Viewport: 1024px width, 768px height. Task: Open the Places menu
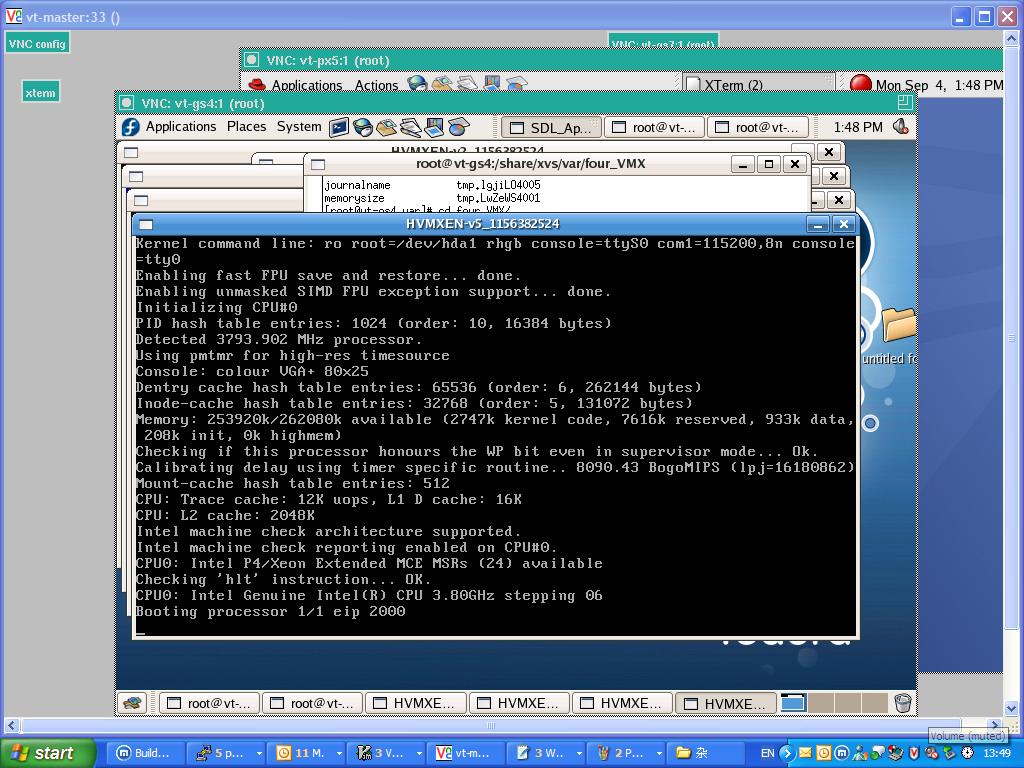[246, 127]
